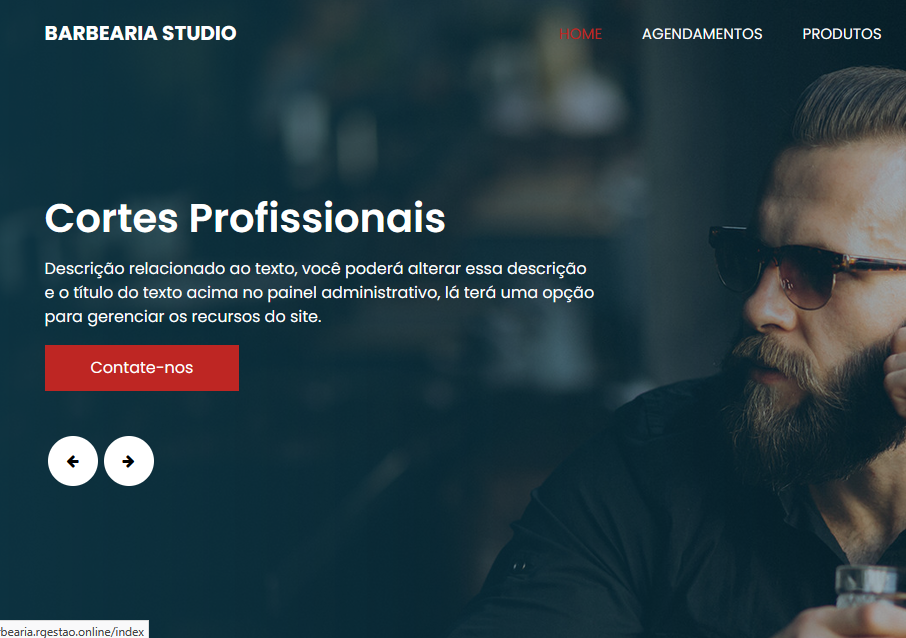Viewport: 906px width, 638px height.
Task: Click the word STUDIO in the logo
Action: click(199, 34)
